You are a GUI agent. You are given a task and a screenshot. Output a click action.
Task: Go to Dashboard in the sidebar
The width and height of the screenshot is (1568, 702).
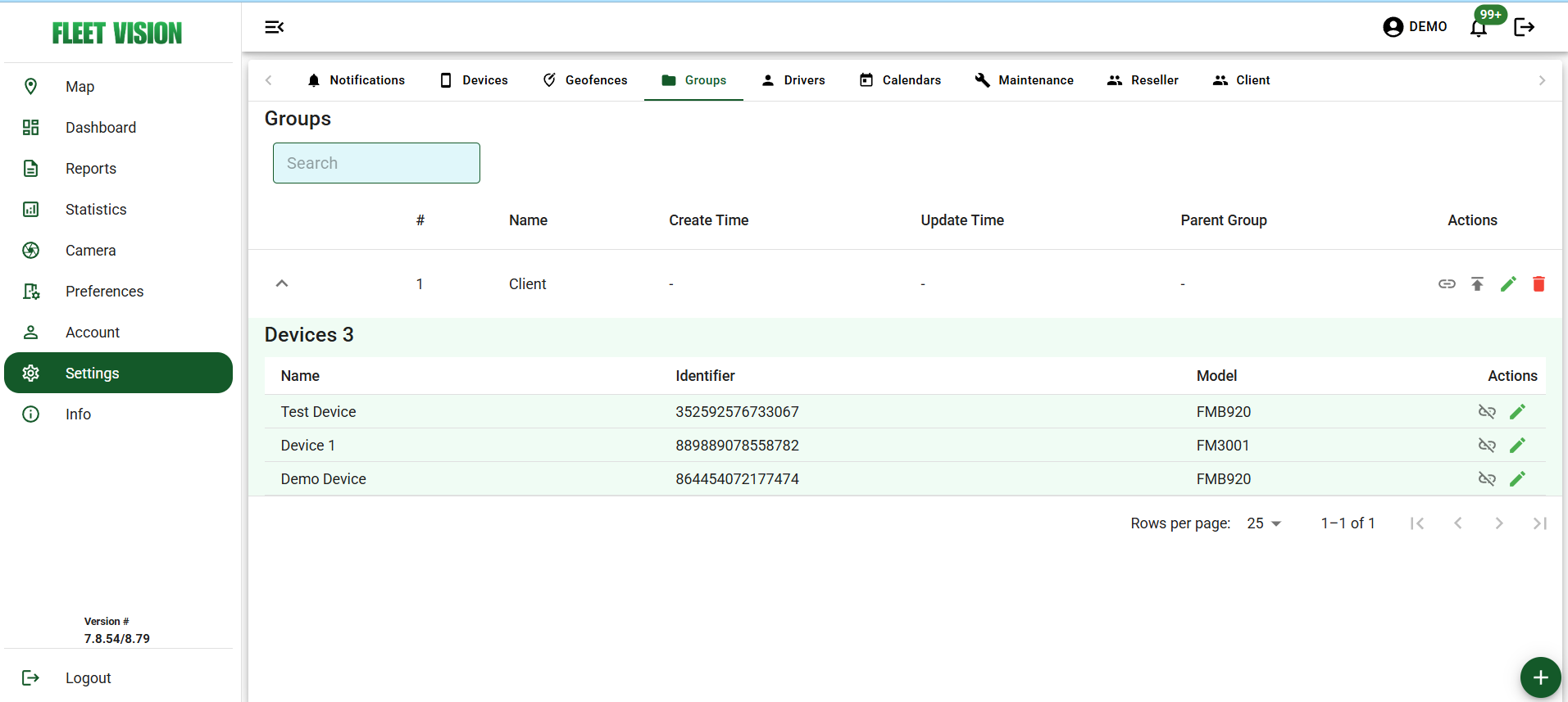click(119, 127)
